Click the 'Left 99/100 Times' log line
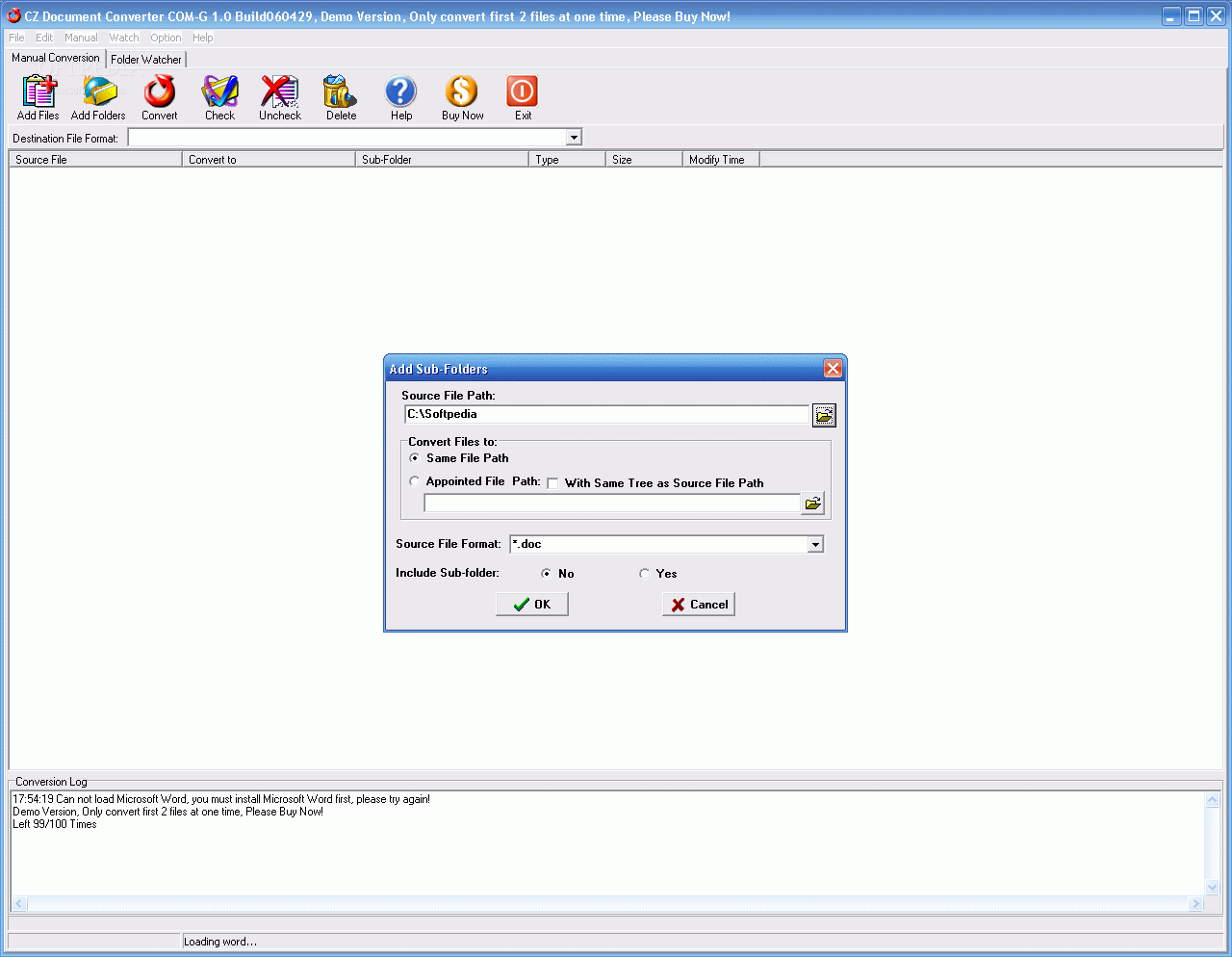Viewport: 1232px width, 957px height. [x=55, y=824]
